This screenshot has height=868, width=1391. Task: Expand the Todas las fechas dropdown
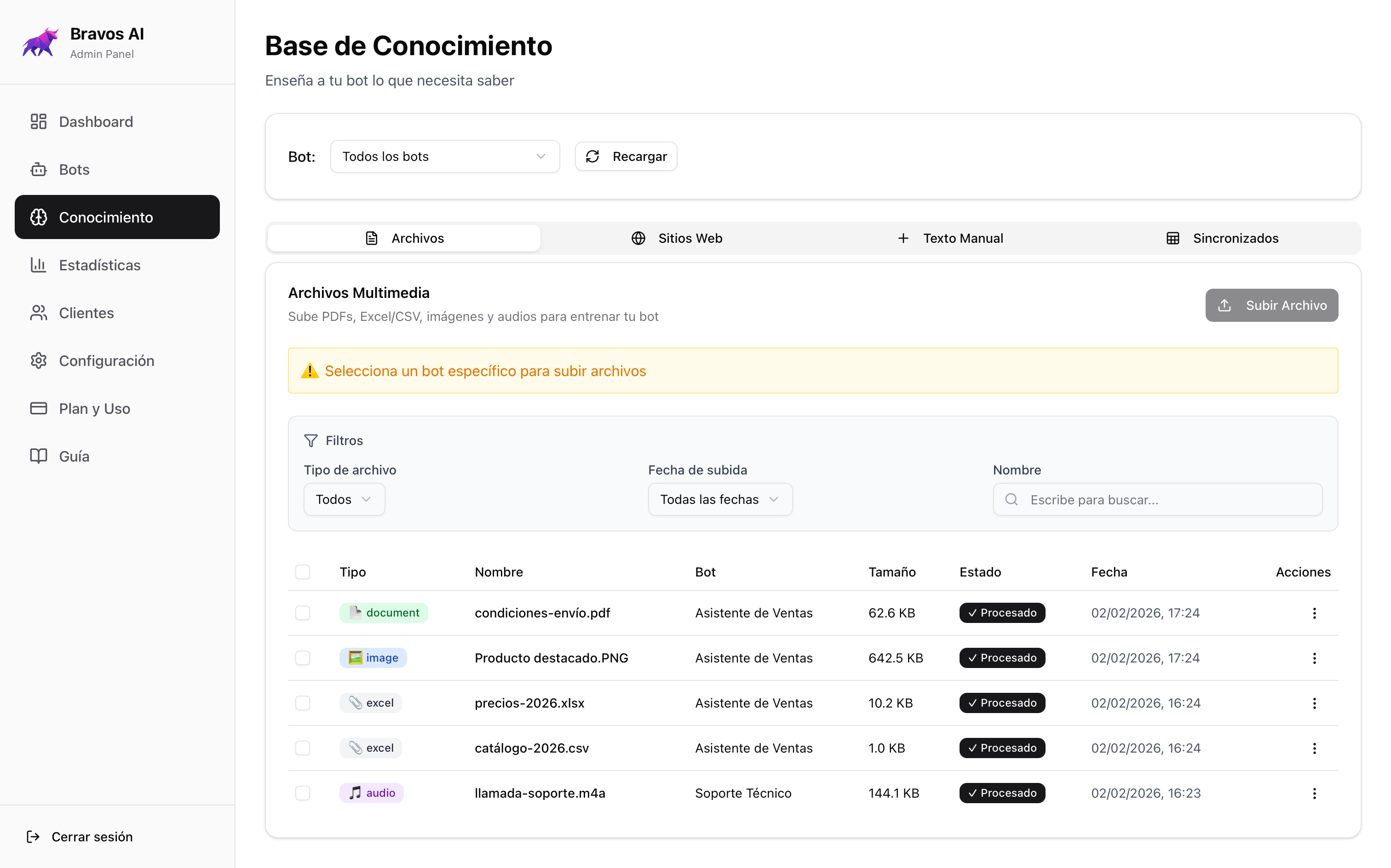point(719,499)
